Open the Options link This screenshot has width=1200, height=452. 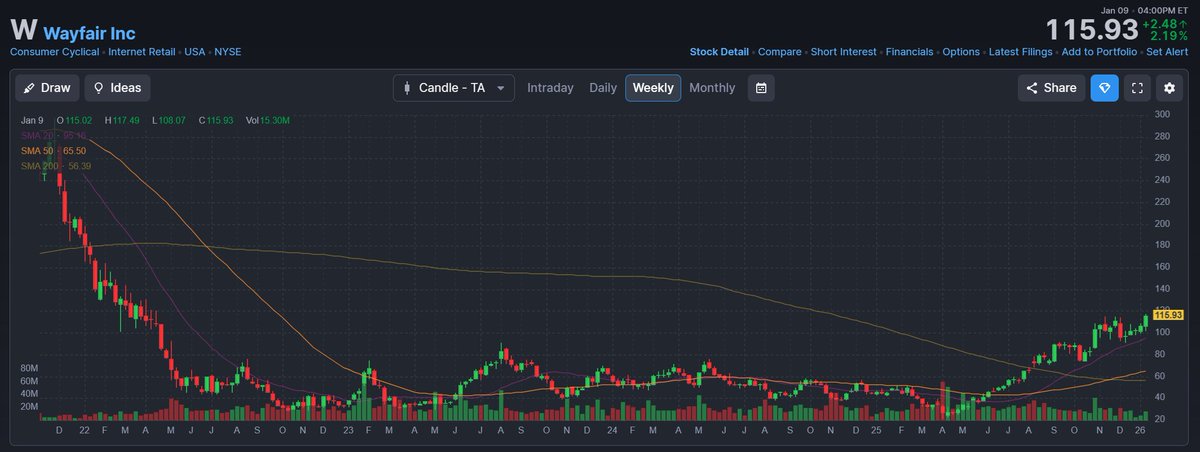pyautogui.click(x=961, y=52)
